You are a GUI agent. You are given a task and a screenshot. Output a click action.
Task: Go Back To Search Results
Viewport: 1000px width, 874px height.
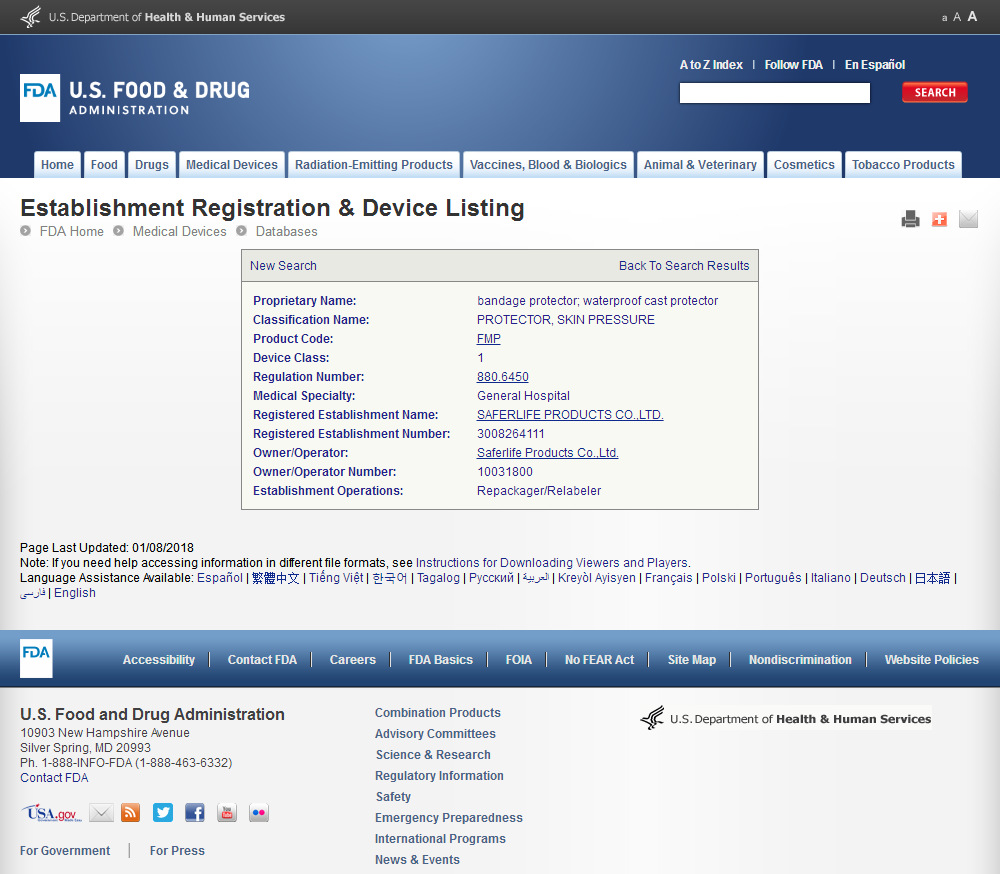[x=684, y=265]
